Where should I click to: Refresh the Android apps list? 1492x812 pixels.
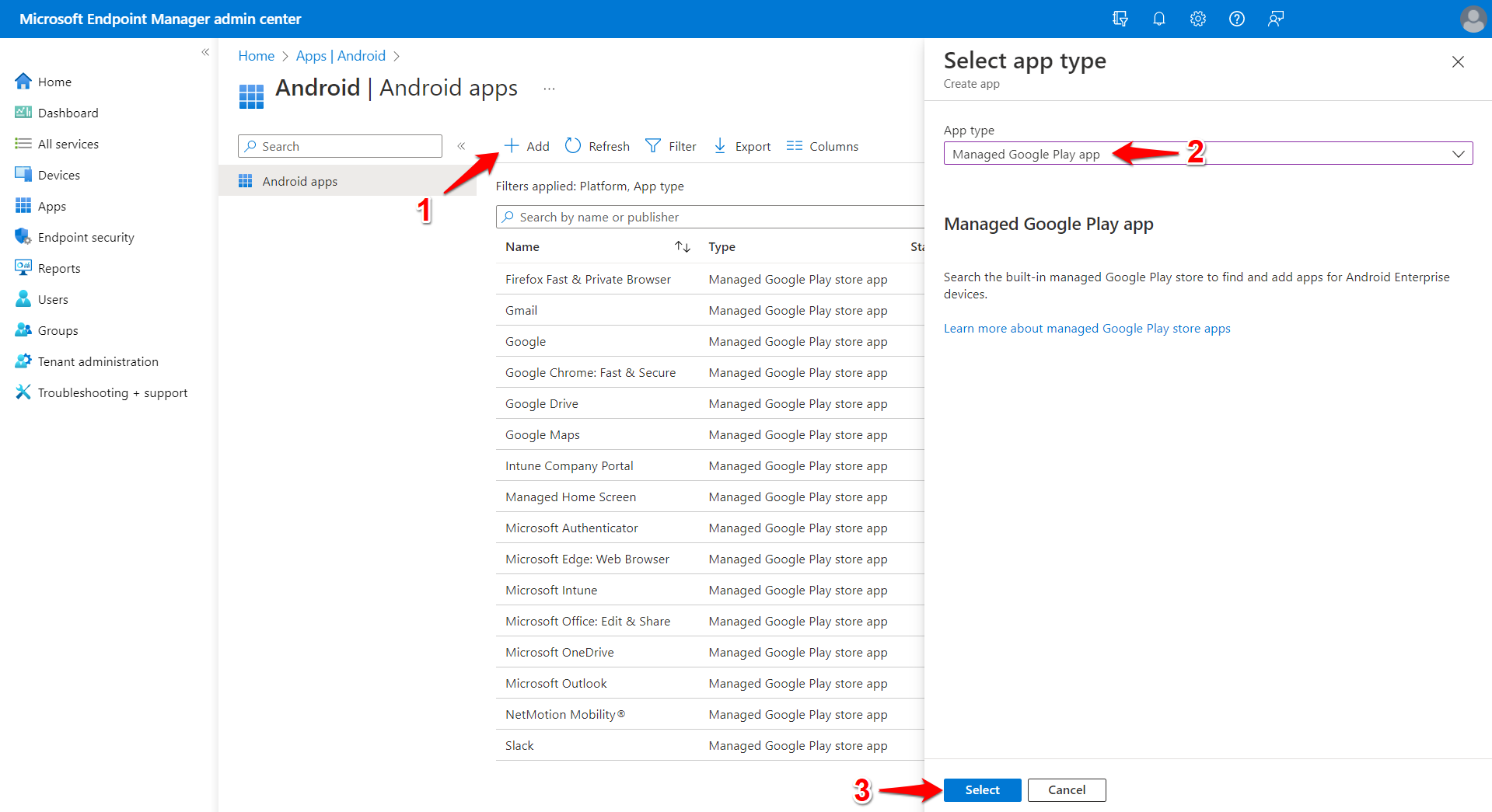(597, 146)
